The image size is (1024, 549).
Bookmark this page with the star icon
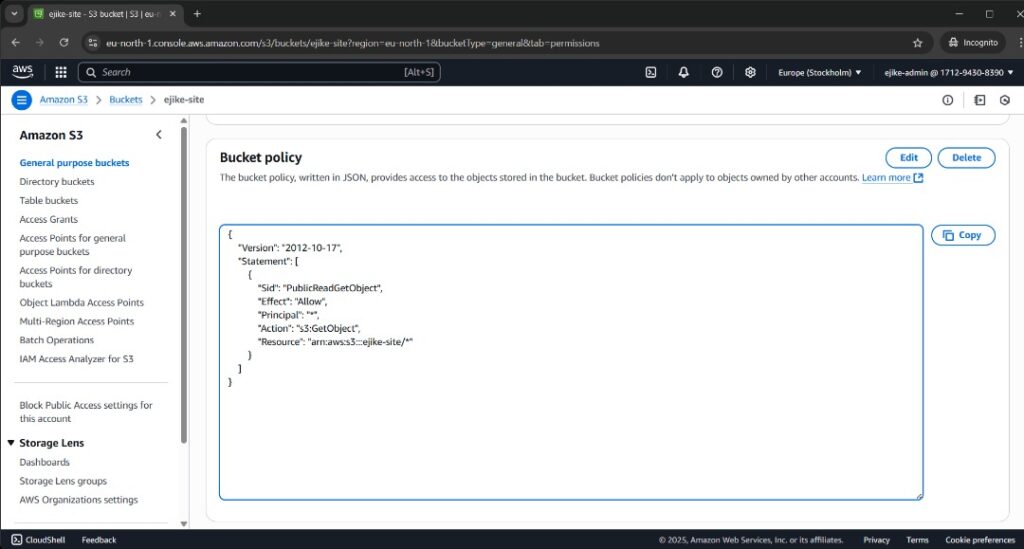click(x=917, y=43)
